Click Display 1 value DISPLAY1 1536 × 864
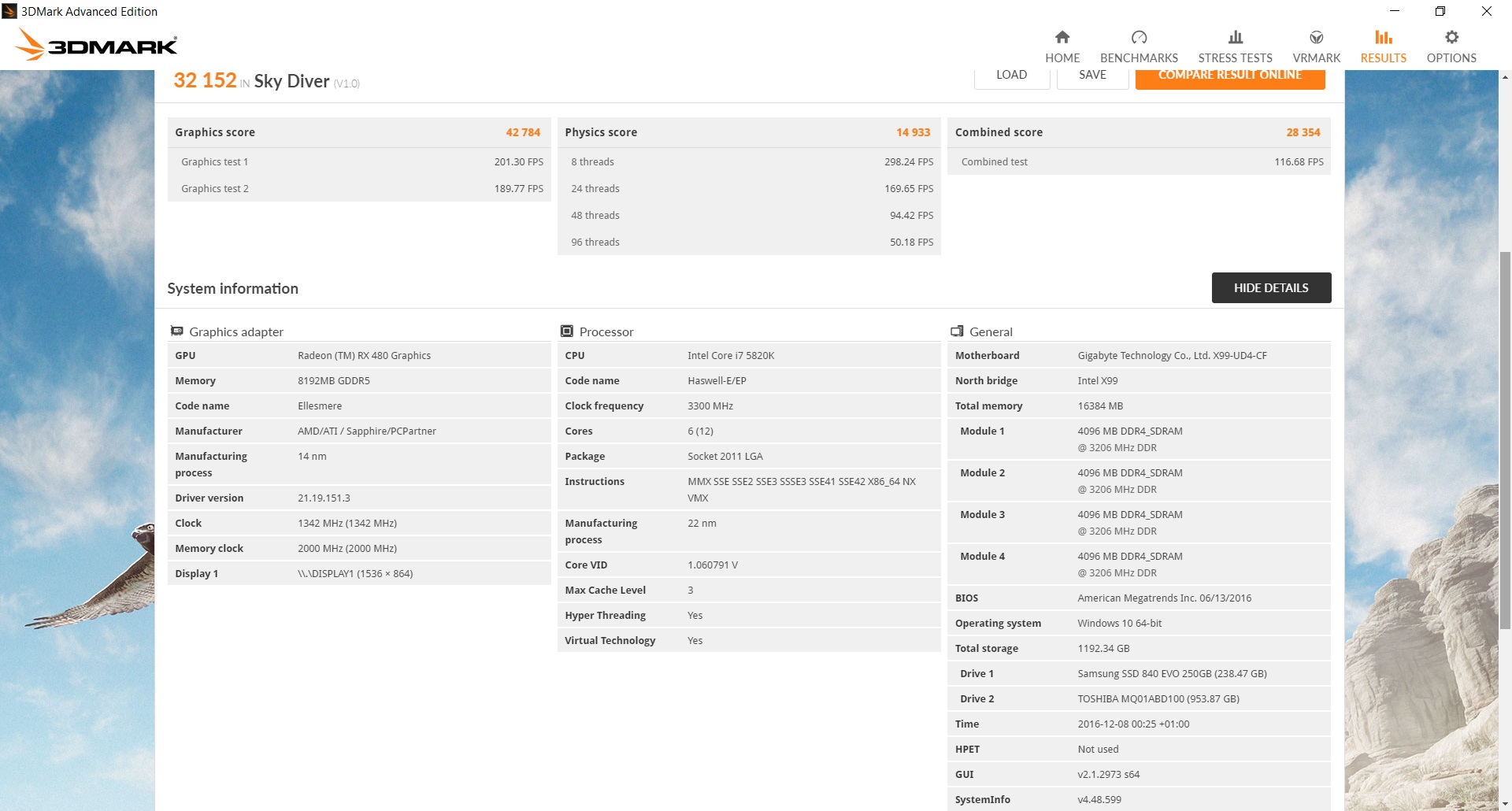Image resolution: width=1512 pixels, height=811 pixels. (355, 573)
